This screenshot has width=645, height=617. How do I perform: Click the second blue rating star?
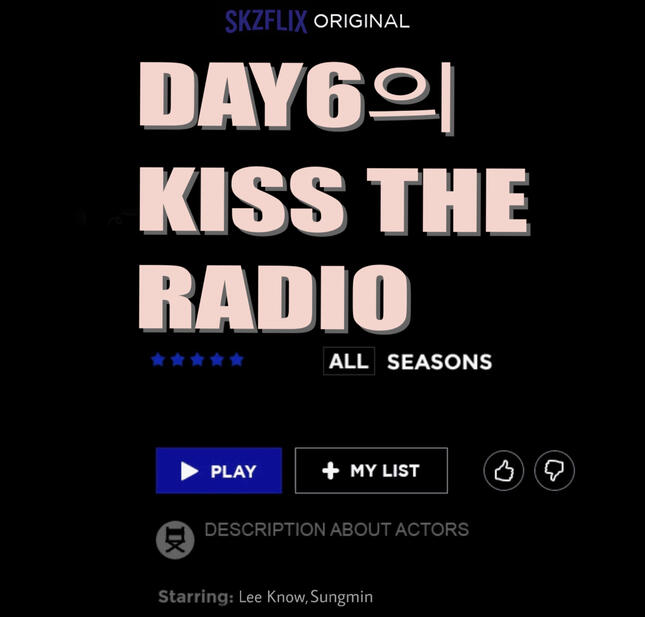178,360
